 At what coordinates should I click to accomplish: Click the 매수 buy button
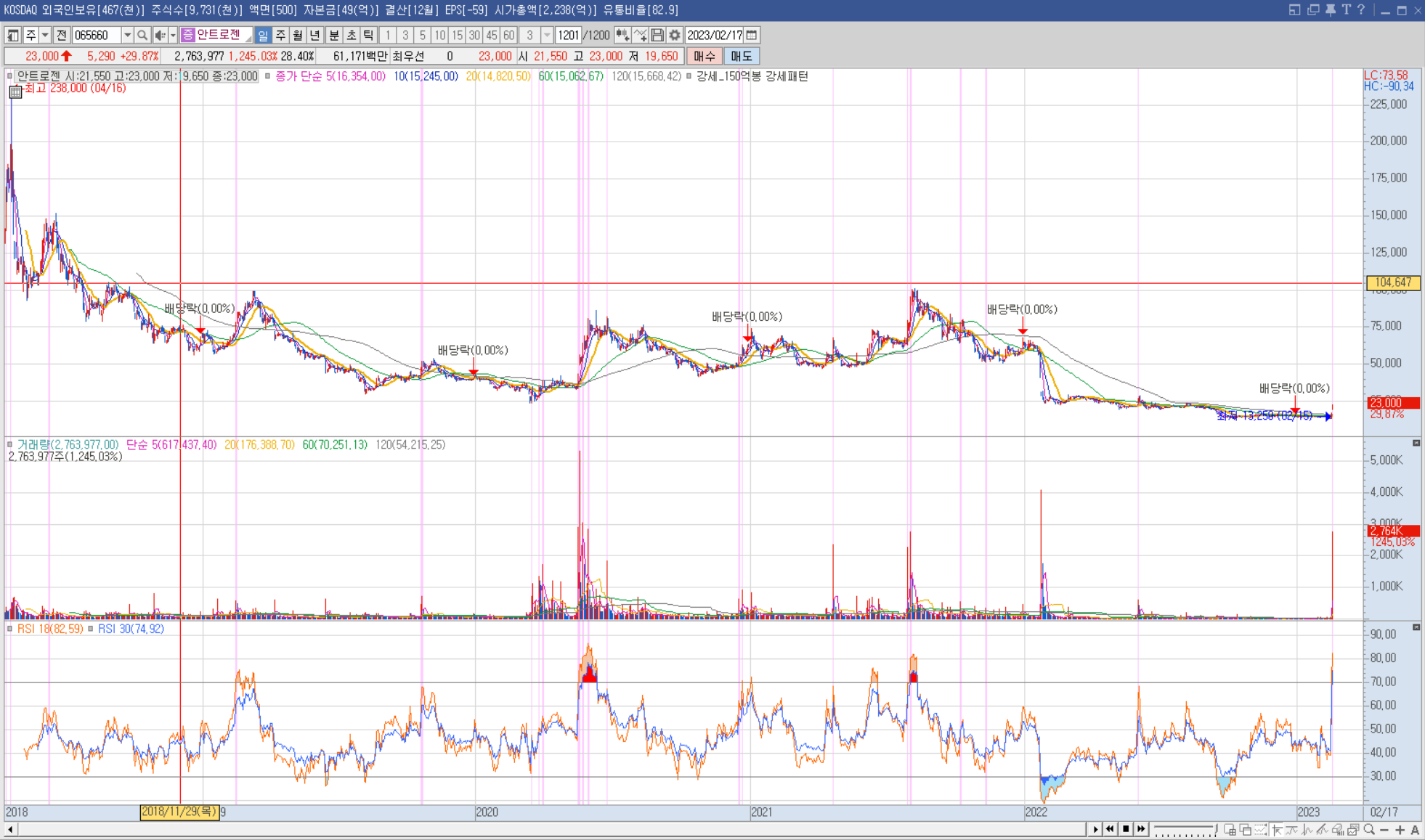pyautogui.click(x=704, y=56)
